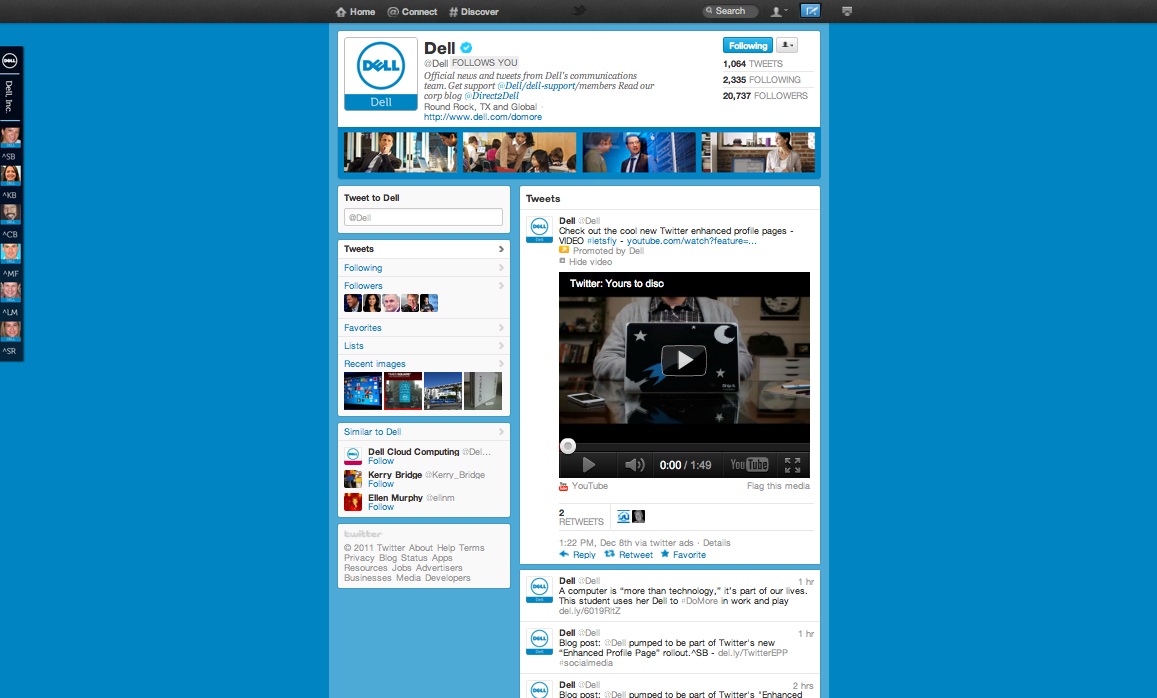
Task: Open the @Direct2Dell blog link
Action: coord(491,96)
